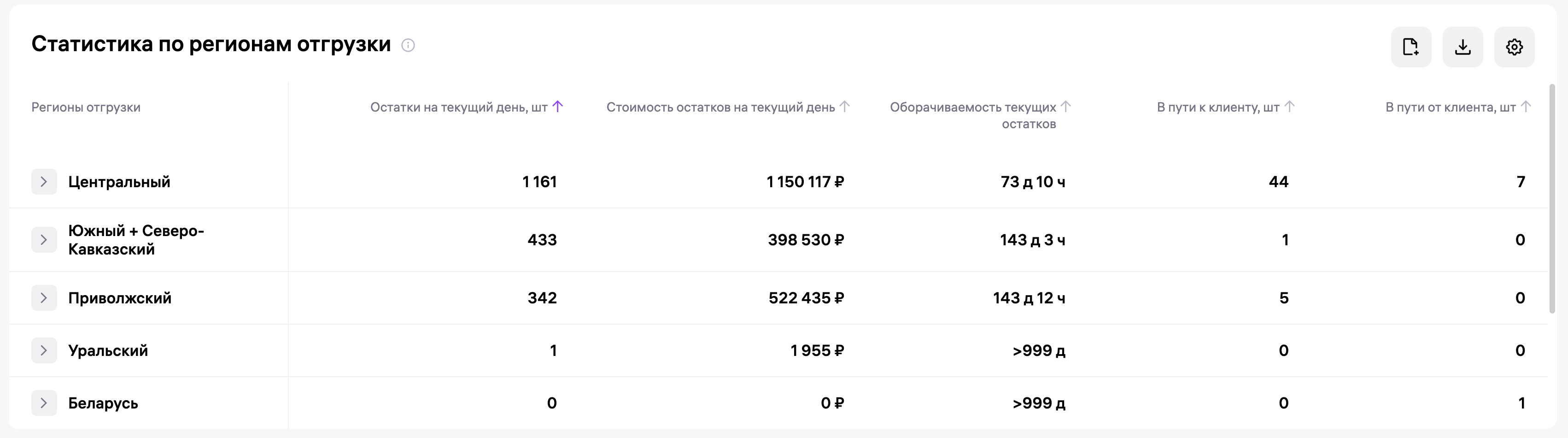Screen dimensions: 1568x438
Task: Expand the Беларусь region row
Action: click(x=44, y=402)
